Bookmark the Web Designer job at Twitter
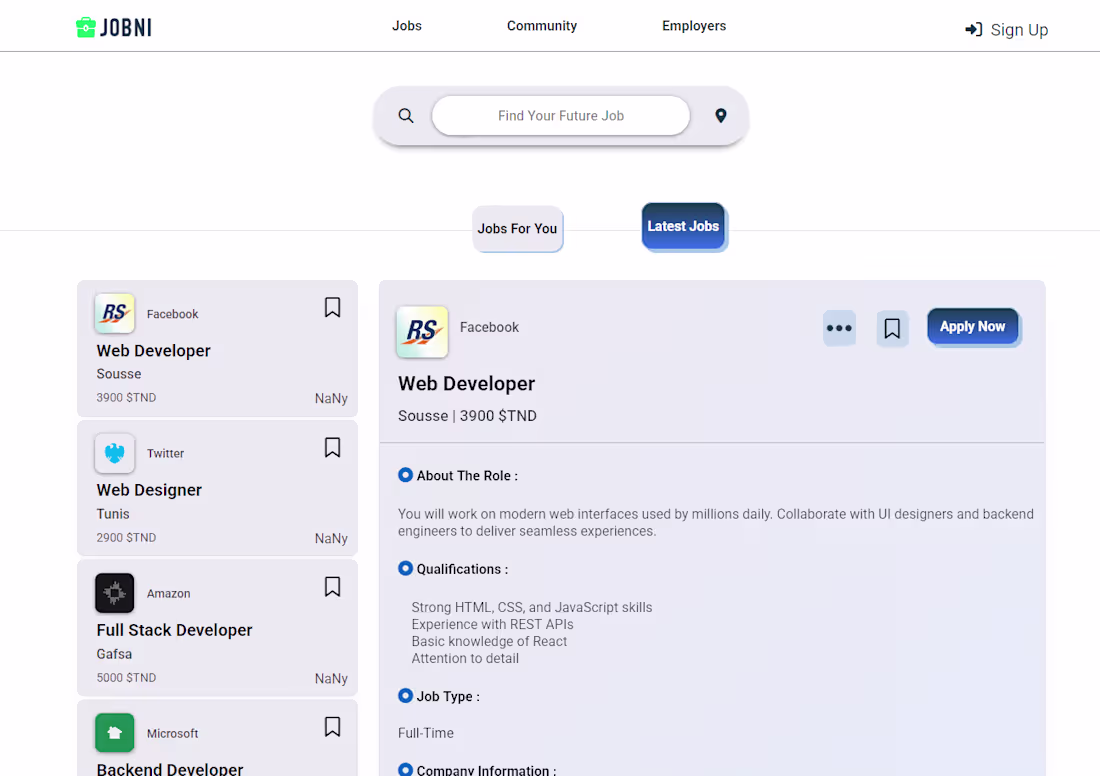 click(332, 447)
